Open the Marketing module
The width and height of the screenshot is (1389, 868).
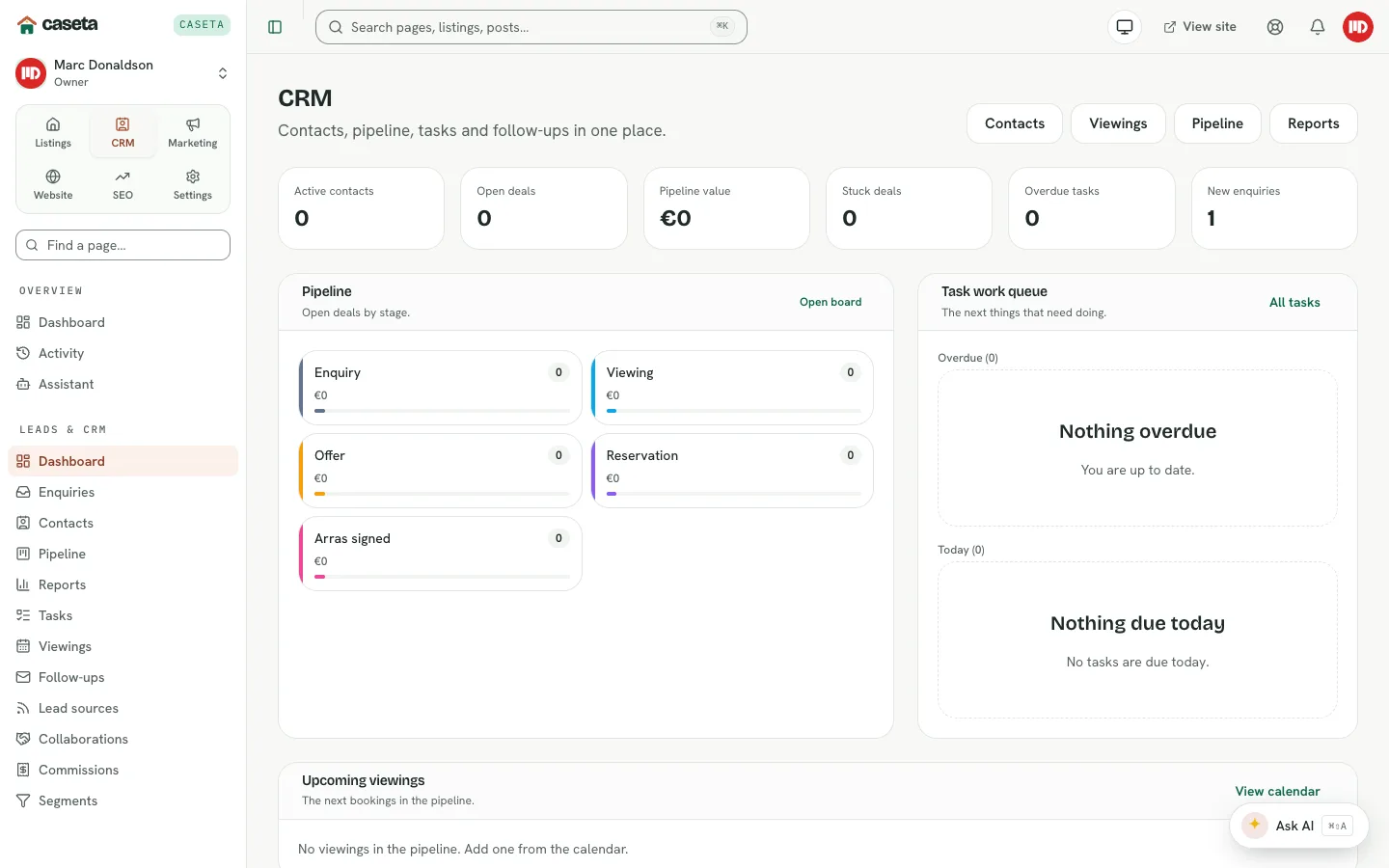coord(193,133)
